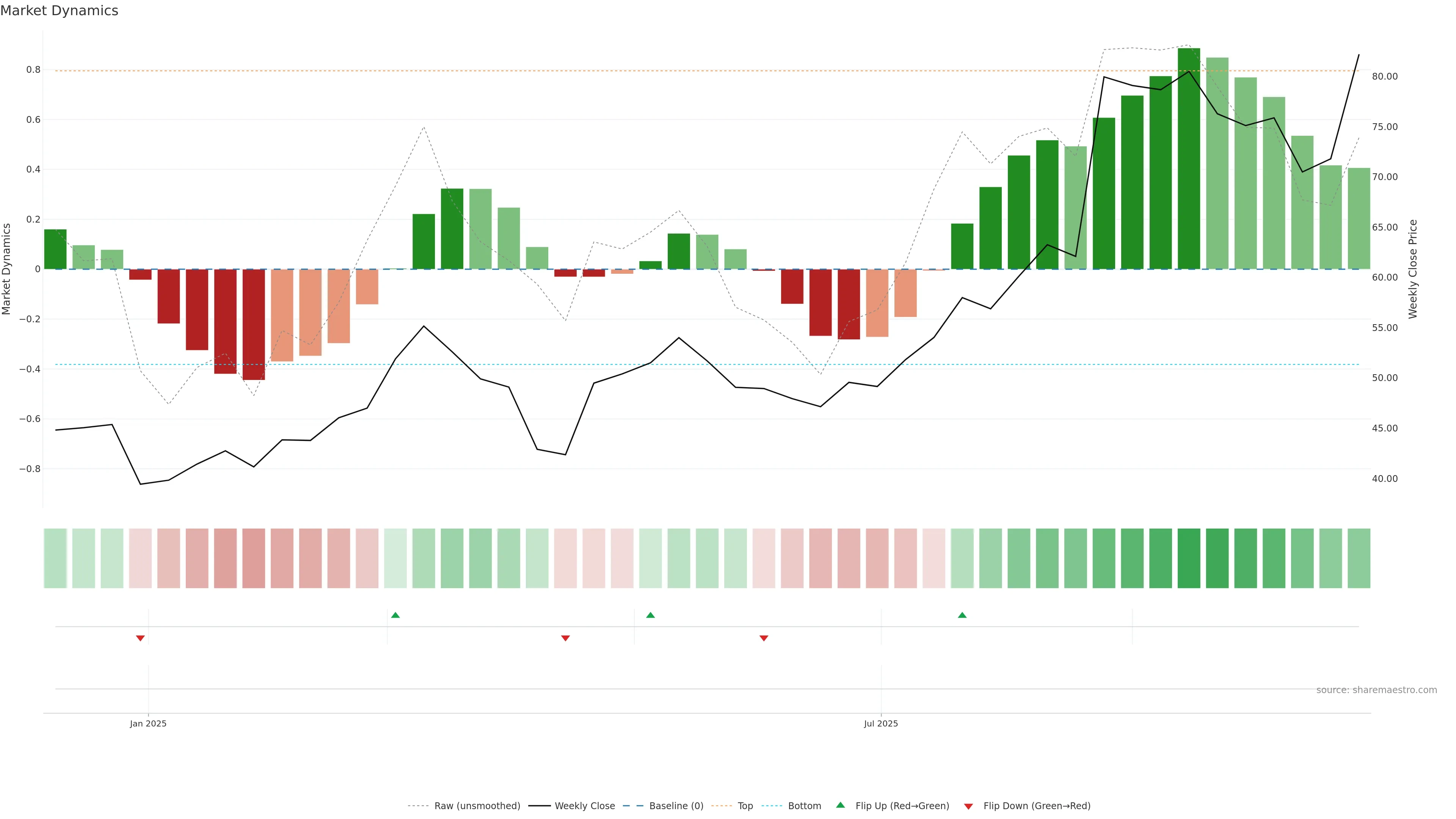Click the Market Dynamics chart title
This screenshot has height=819, width=1456.
[x=60, y=11]
